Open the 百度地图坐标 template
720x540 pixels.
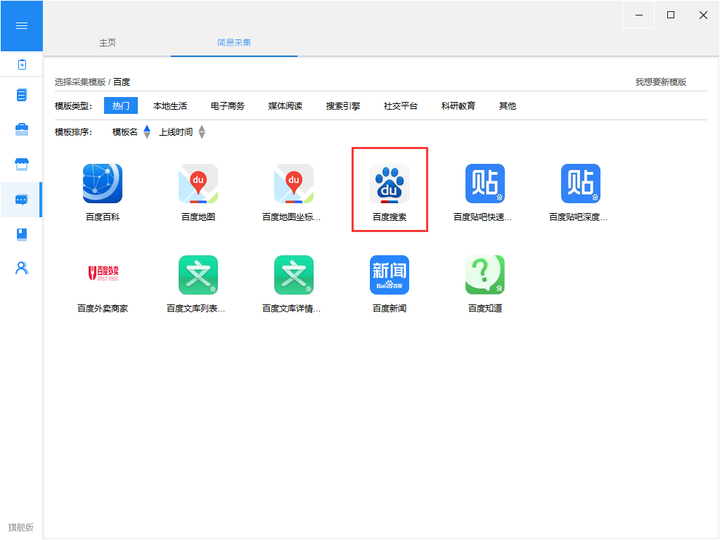[x=293, y=192]
